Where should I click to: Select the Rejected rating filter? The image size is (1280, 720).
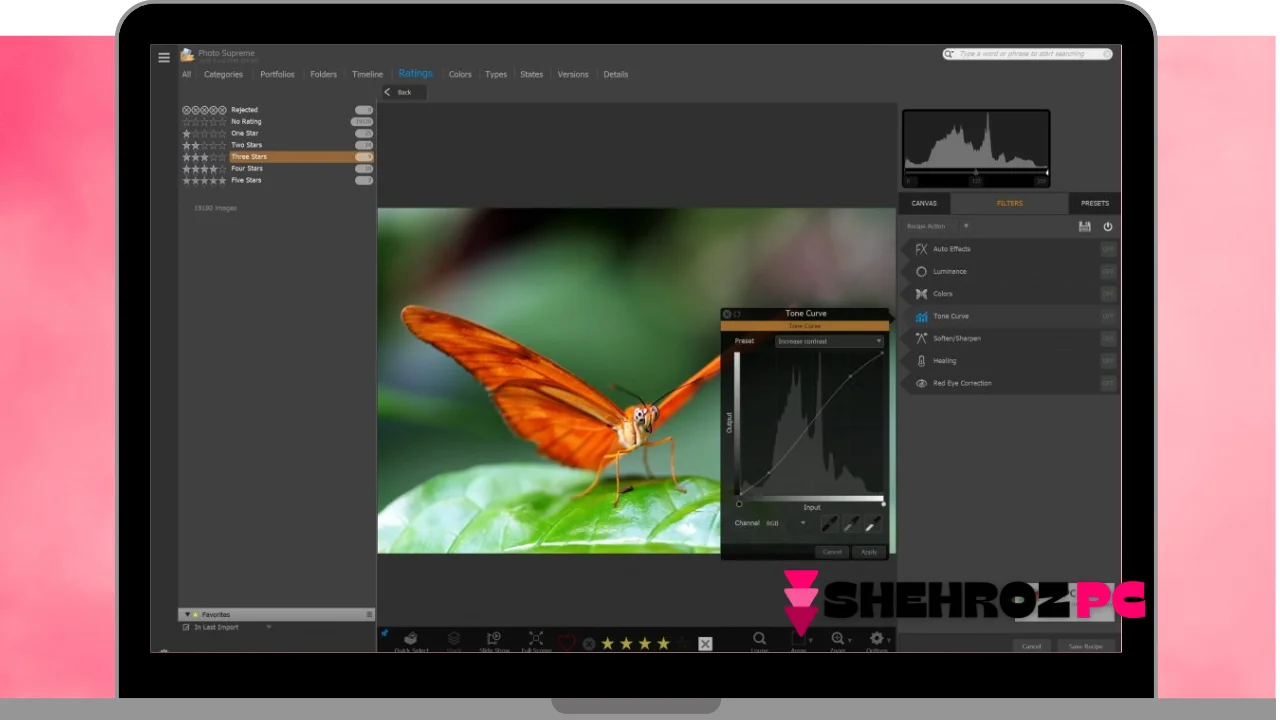point(277,109)
